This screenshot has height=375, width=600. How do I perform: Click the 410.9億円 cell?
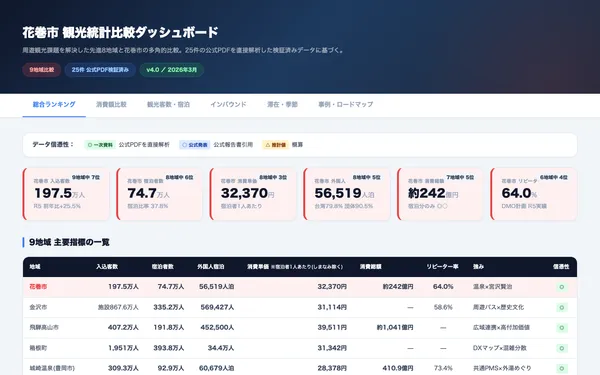tap(398, 368)
